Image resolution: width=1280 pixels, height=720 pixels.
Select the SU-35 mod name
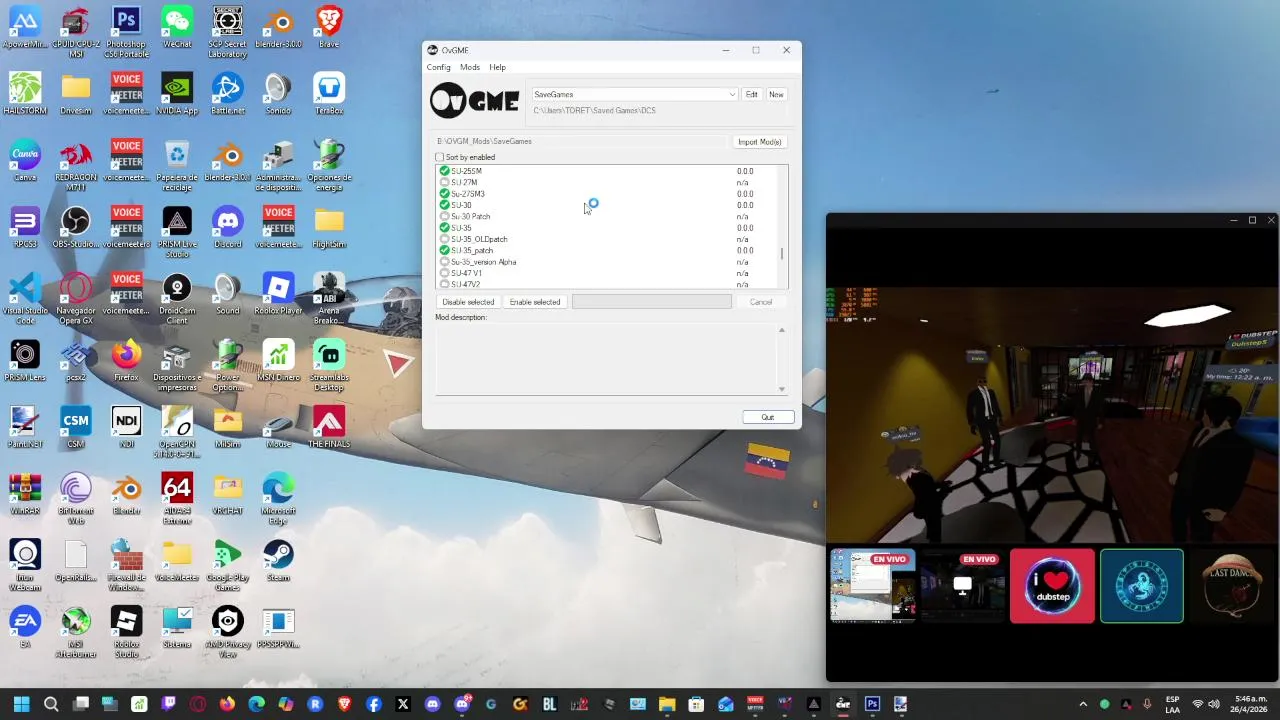pyautogui.click(x=461, y=228)
